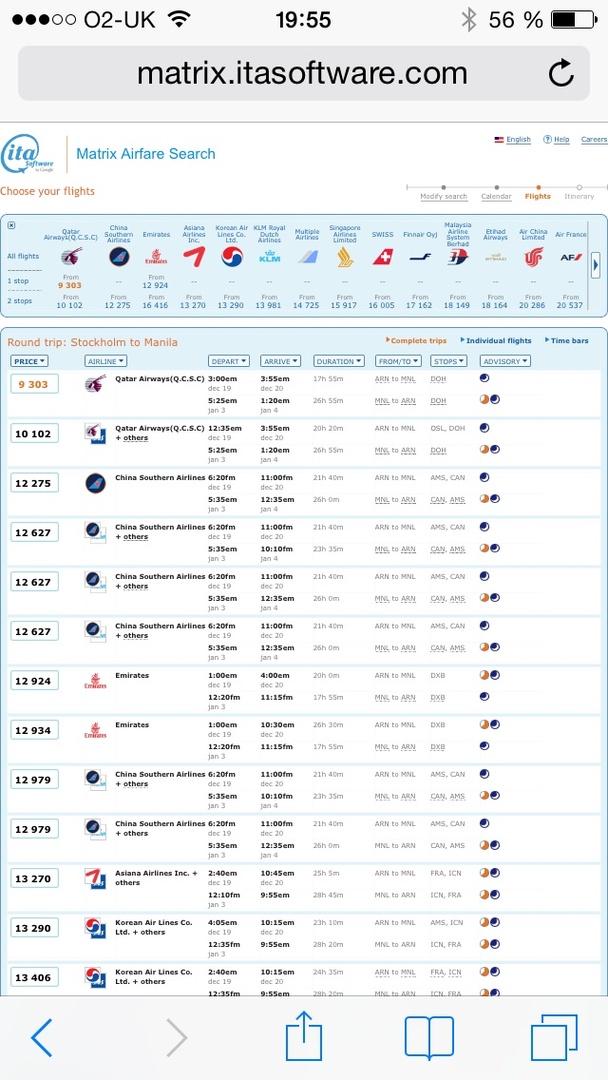Image resolution: width=608 pixels, height=1080 pixels.
Task: Select the 9 303 price button
Action: point(35,384)
